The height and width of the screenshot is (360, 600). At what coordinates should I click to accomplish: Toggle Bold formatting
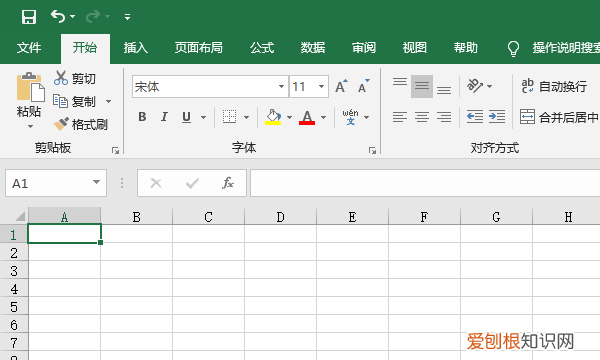[x=142, y=117]
